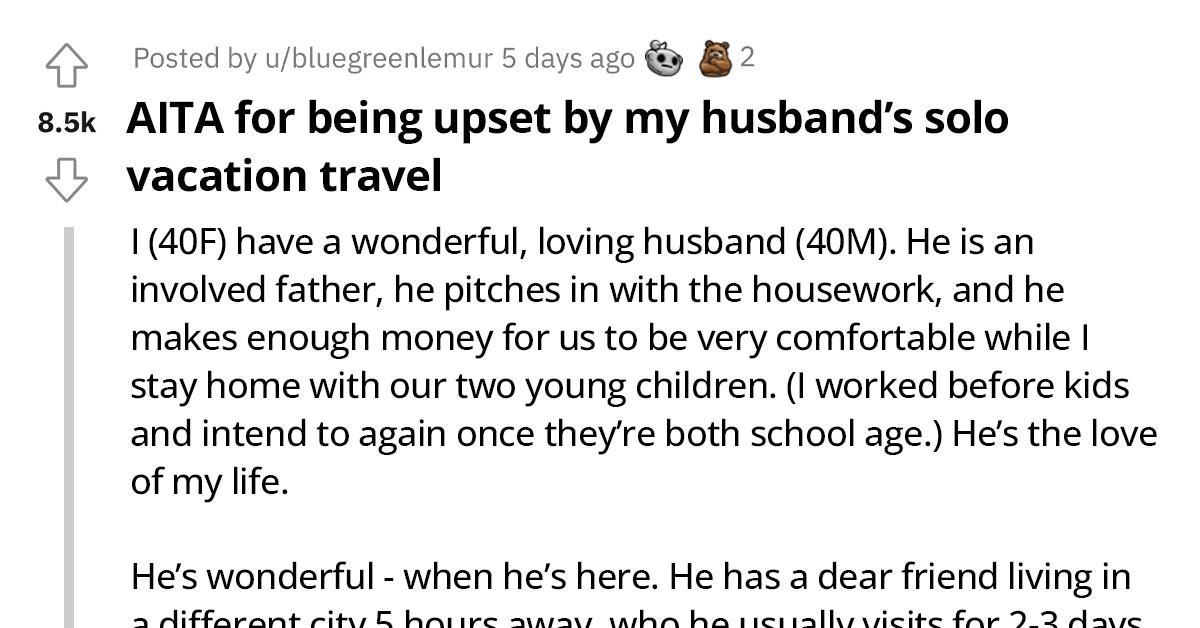The image size is (1200, 628).
Task: Select the upvote arrow above the score
Action: coord(68,63)
